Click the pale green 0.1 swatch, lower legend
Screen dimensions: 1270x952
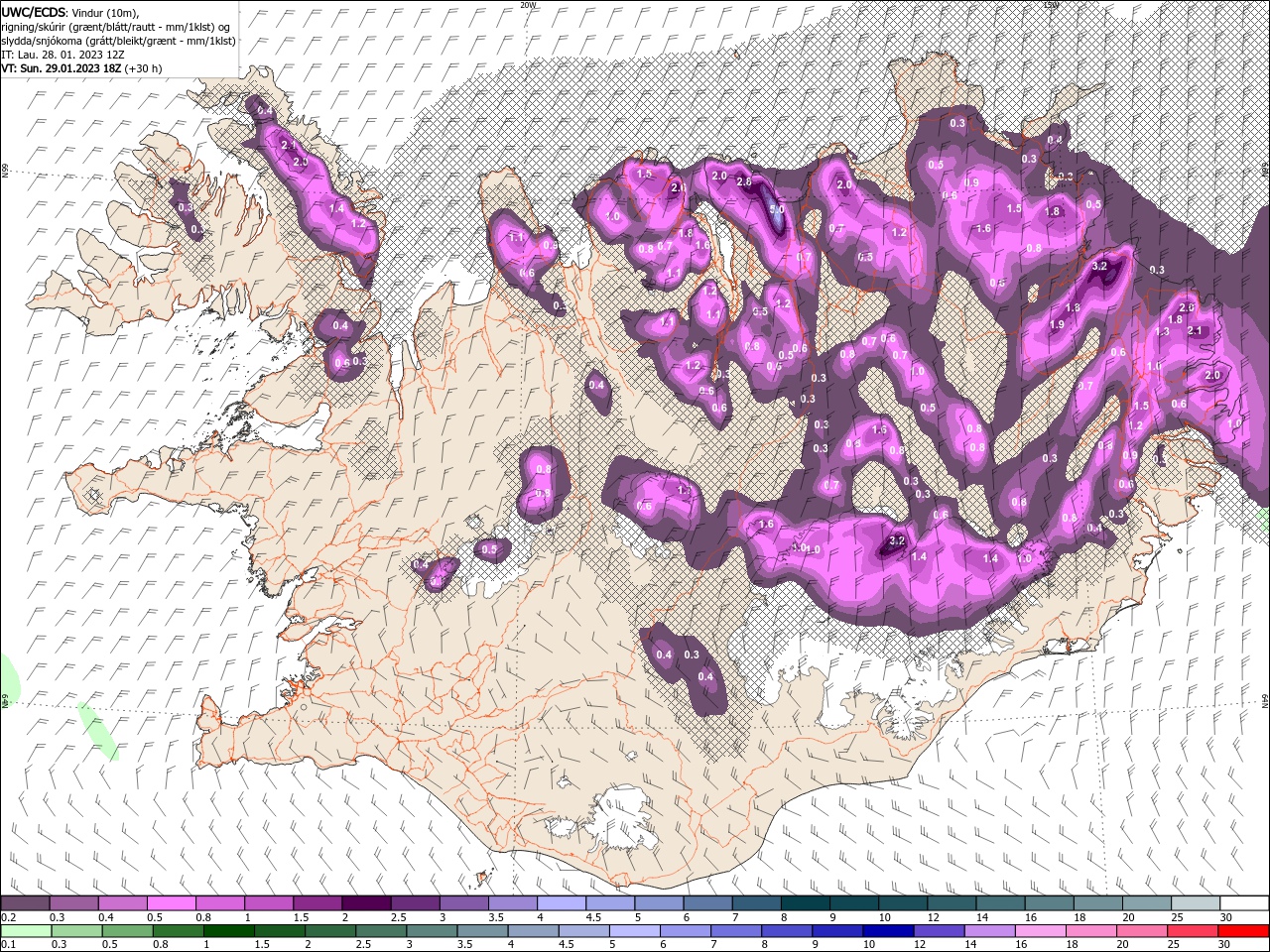(x=27, y=931)
